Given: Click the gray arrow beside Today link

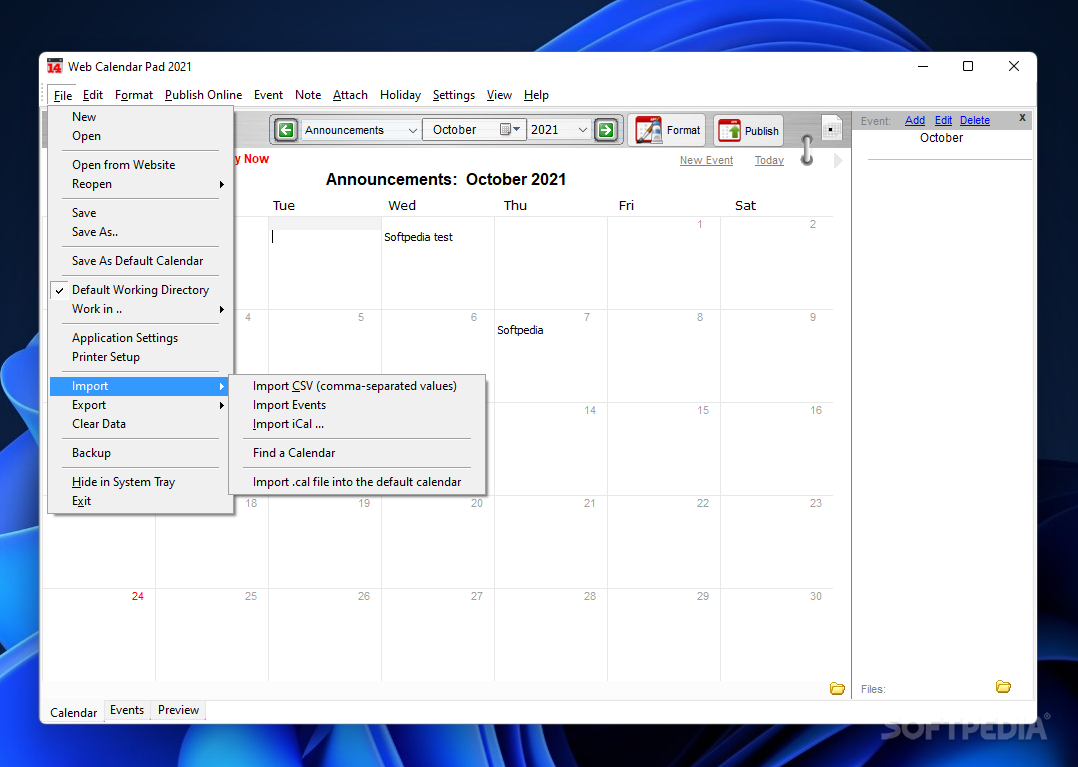Looking at the screenshot, I should coord(837,160).
